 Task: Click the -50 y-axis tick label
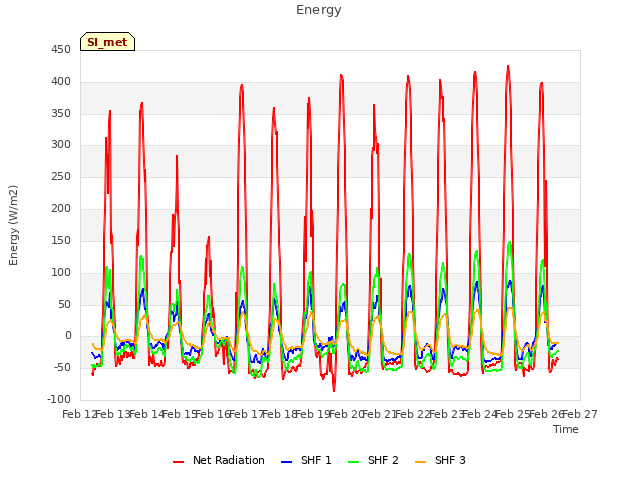[61, 367]
